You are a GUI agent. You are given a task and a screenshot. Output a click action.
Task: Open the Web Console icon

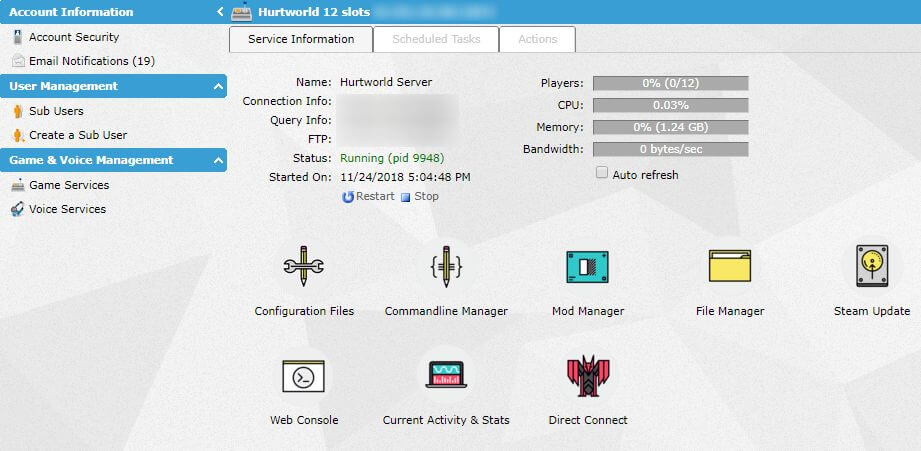coord(304,376)
